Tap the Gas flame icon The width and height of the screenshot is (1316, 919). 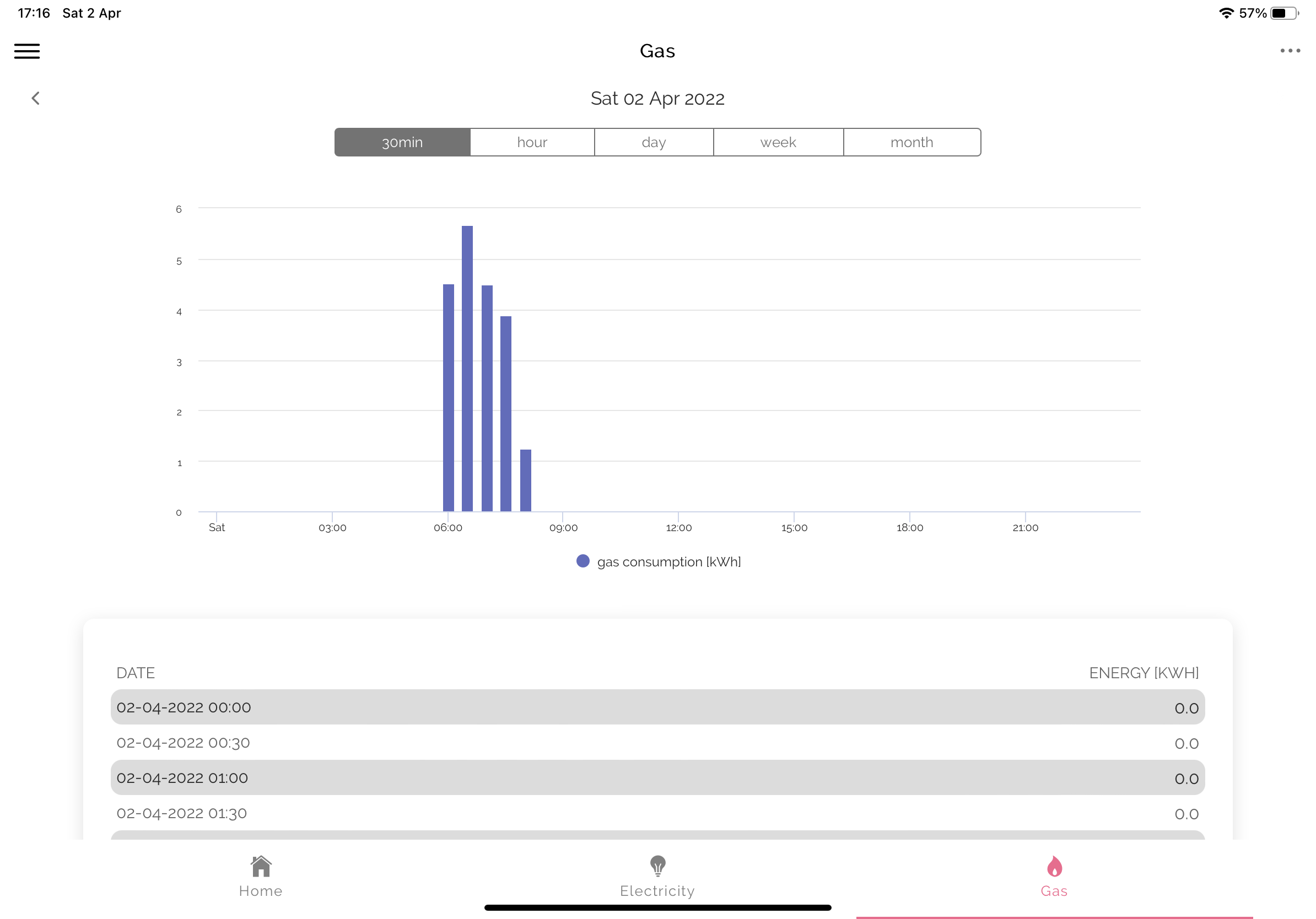coord(1054,866)
